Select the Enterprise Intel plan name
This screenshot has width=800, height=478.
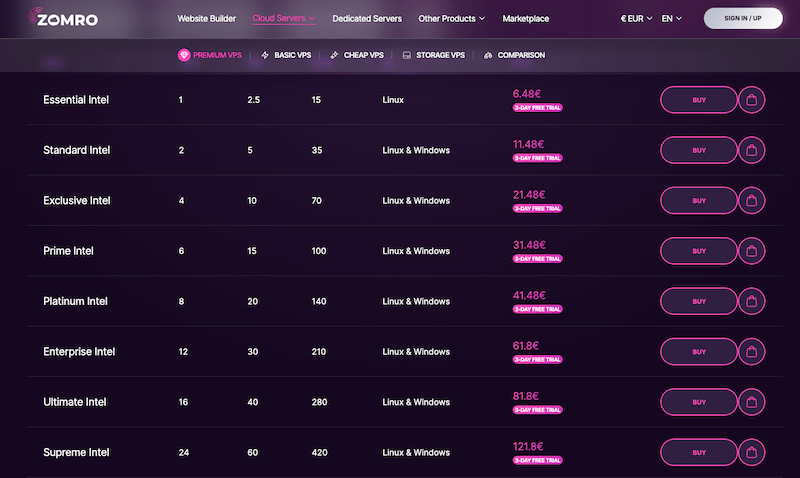(79, 352)
